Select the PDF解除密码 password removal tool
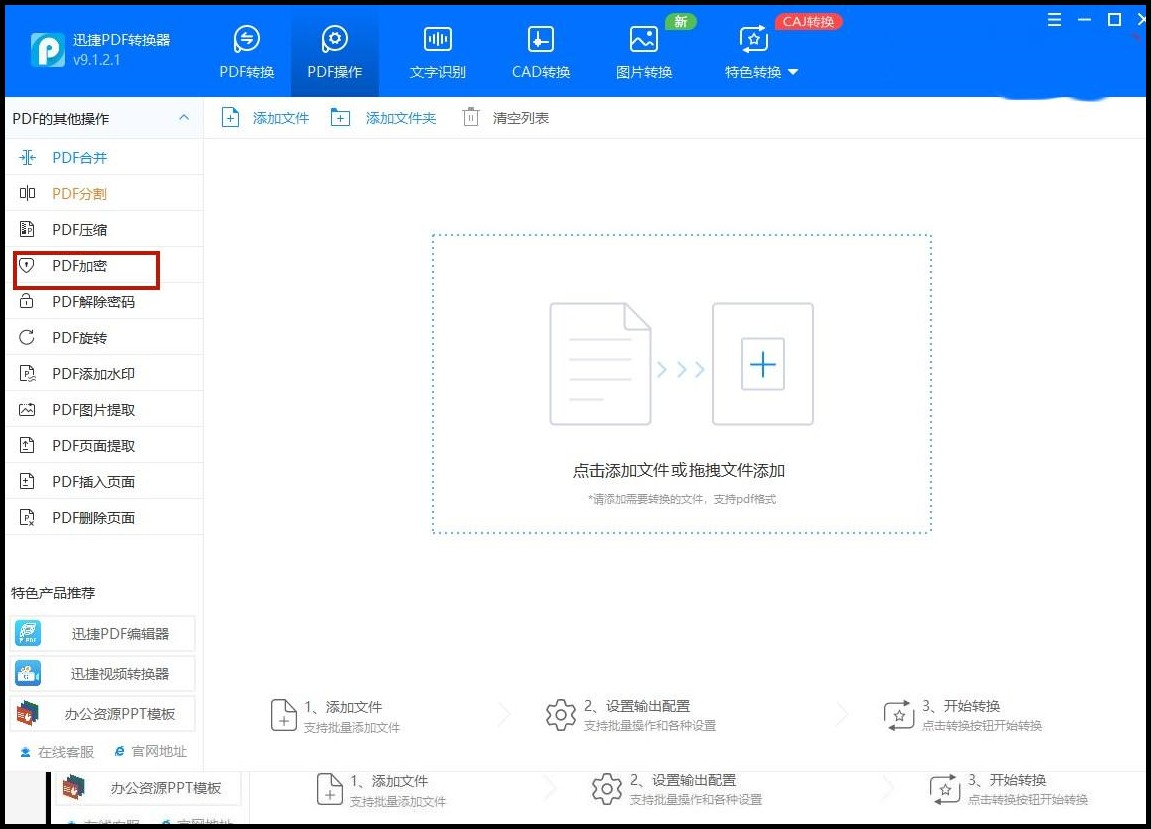 coord(88,301)
